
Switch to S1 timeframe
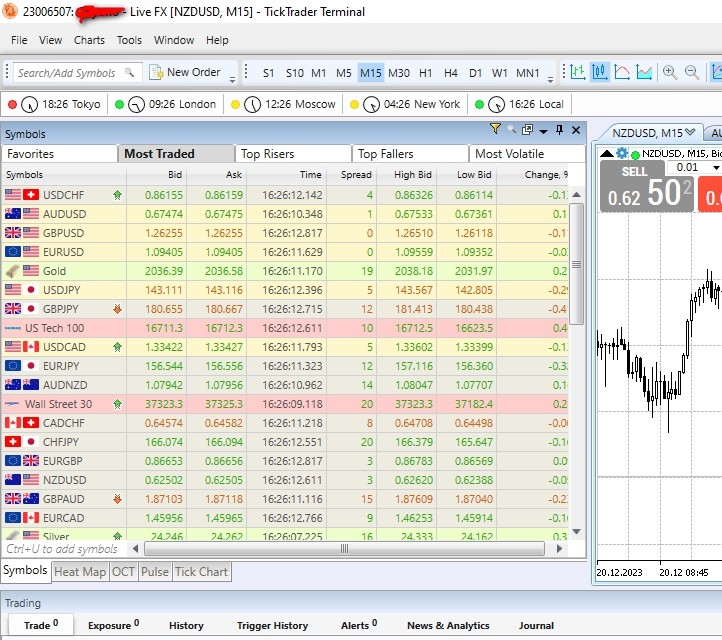pyautogui.click(x=268, y=73)
